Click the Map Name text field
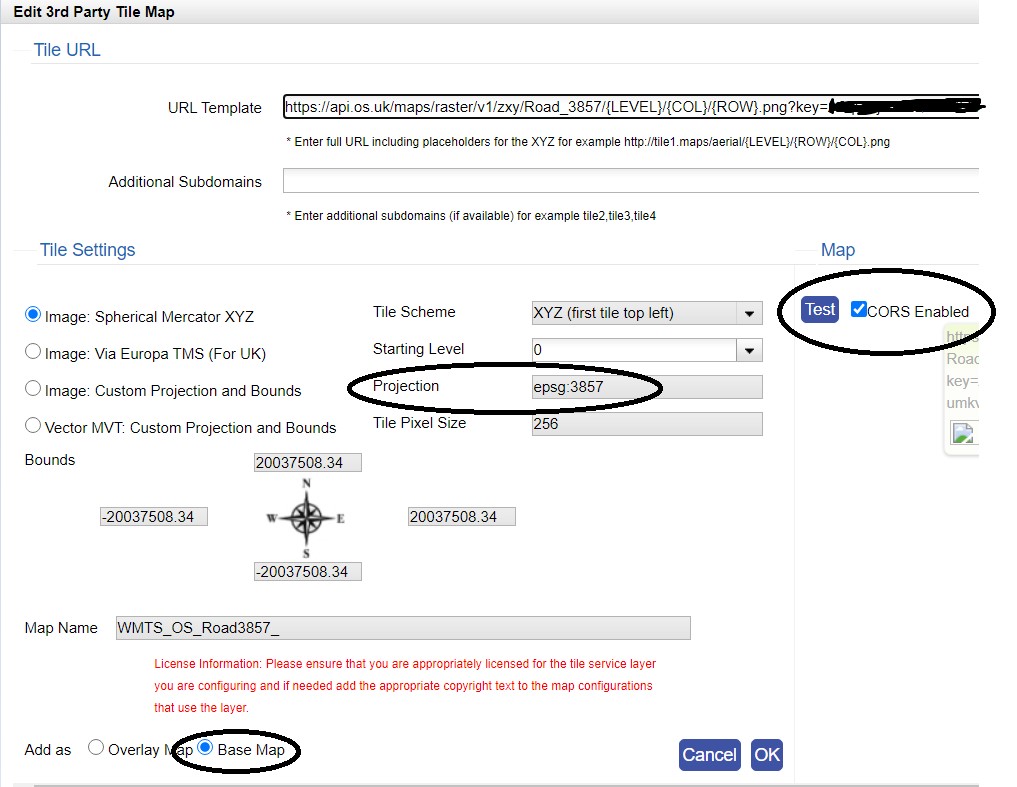Image resolution: width=1017 pixels, height=787 pixels. click(403, 628)
